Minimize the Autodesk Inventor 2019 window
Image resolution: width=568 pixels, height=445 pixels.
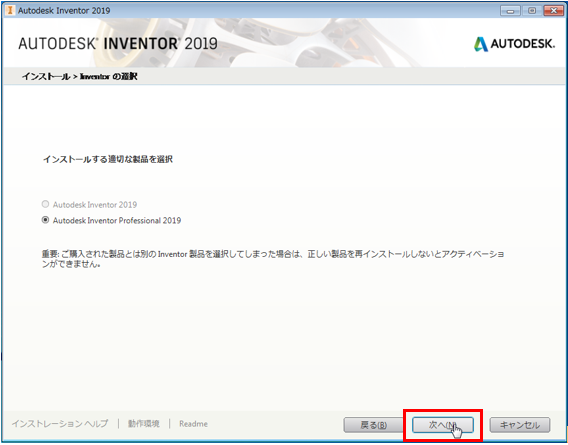pos(510,11)
